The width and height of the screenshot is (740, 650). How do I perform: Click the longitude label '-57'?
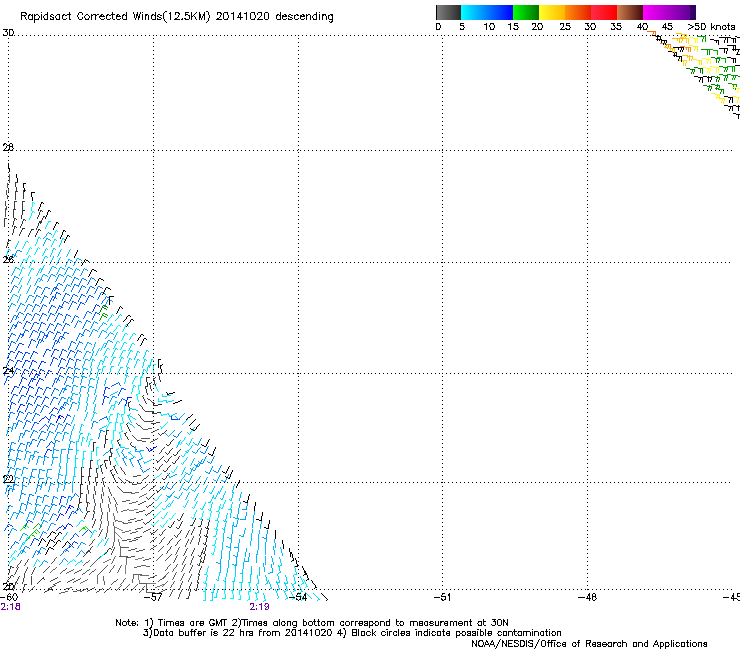[153, 597]
